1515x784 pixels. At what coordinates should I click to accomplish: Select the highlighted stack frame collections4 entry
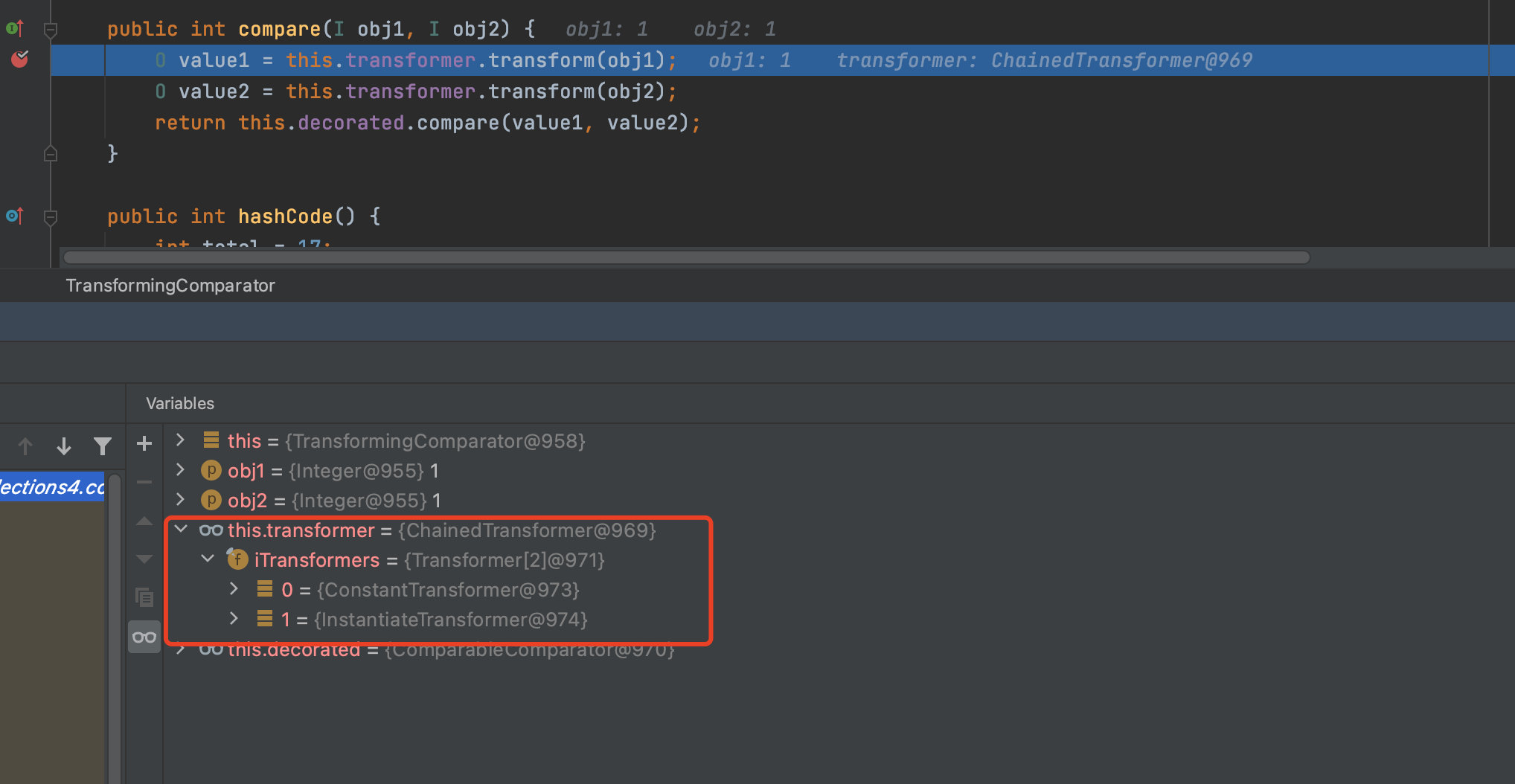click(x=52, y=486)
